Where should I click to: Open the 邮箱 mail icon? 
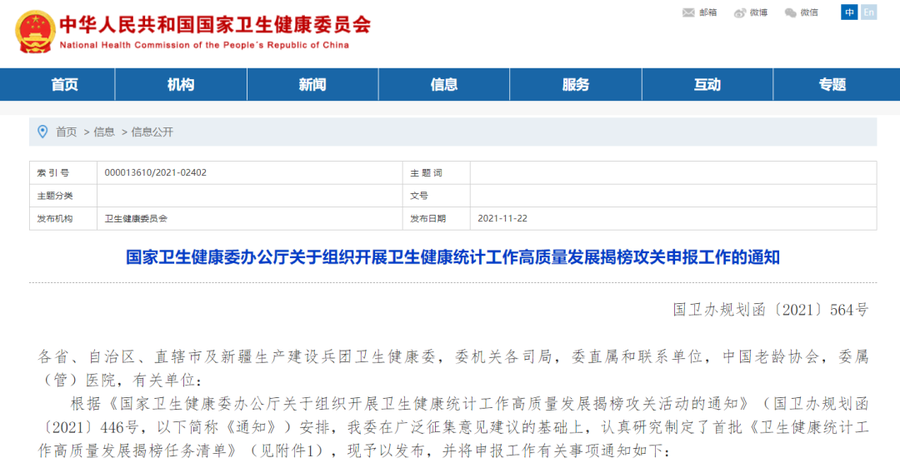tap(688, 13)
